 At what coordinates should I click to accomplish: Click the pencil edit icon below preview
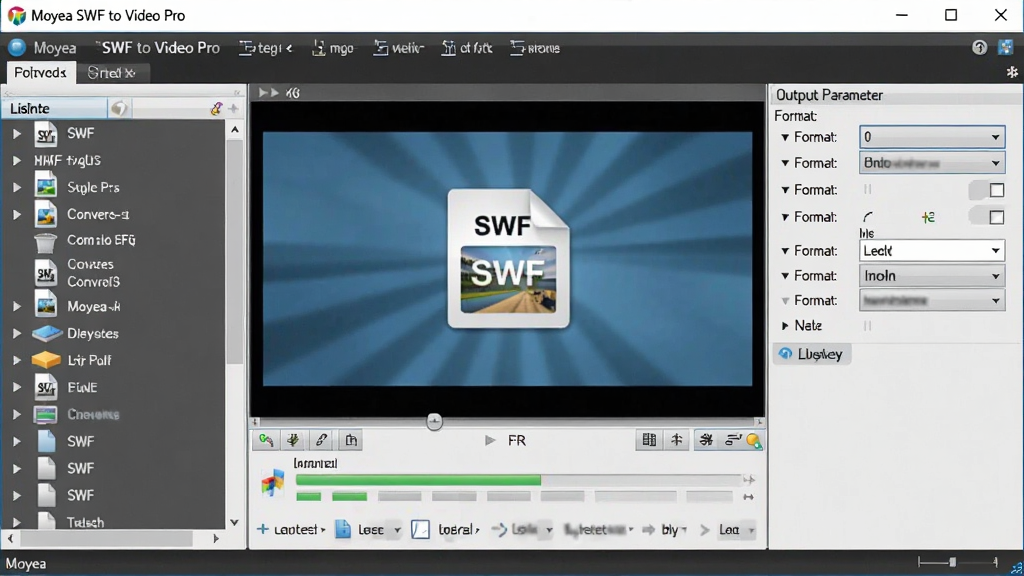pyautogui.click(x=321, y=440)
